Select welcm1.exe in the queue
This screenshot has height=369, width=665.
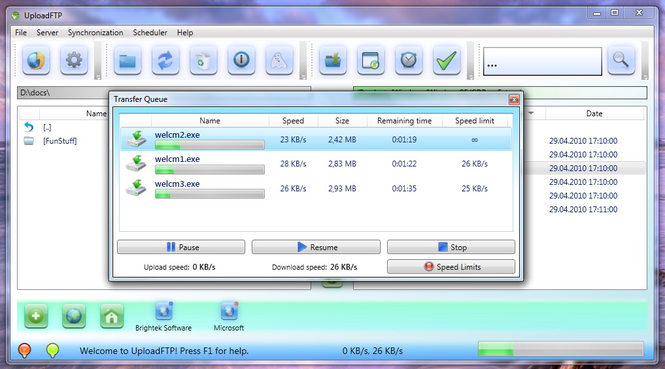point(316,164)
